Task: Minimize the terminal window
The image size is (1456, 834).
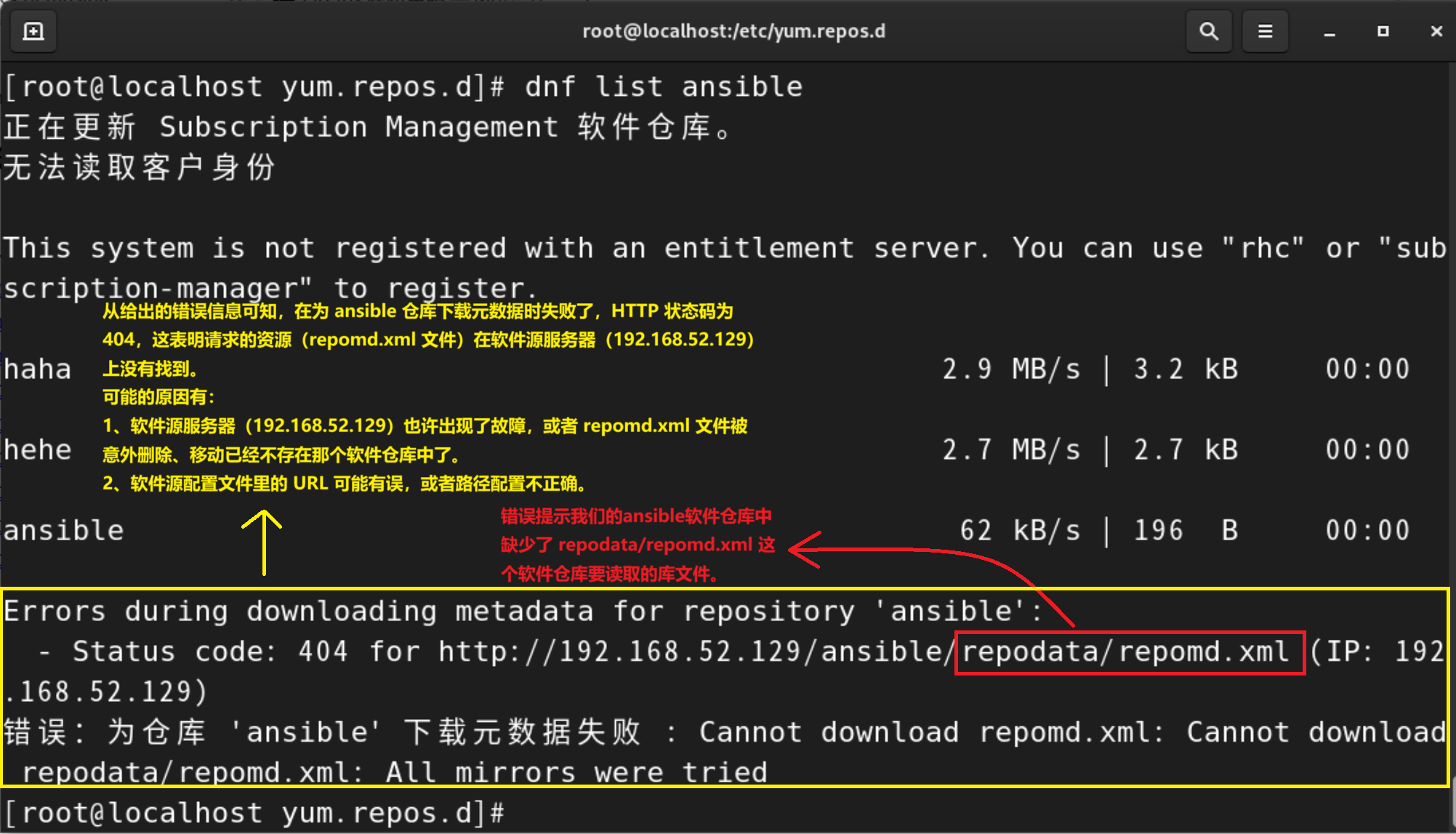Action: [1329, 33]
